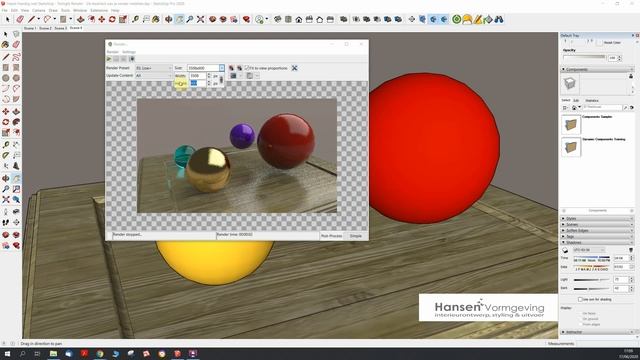The image size is (640, 360).
Task: Activate the Offset tool in top toolbar
Action: coord(91,19)
